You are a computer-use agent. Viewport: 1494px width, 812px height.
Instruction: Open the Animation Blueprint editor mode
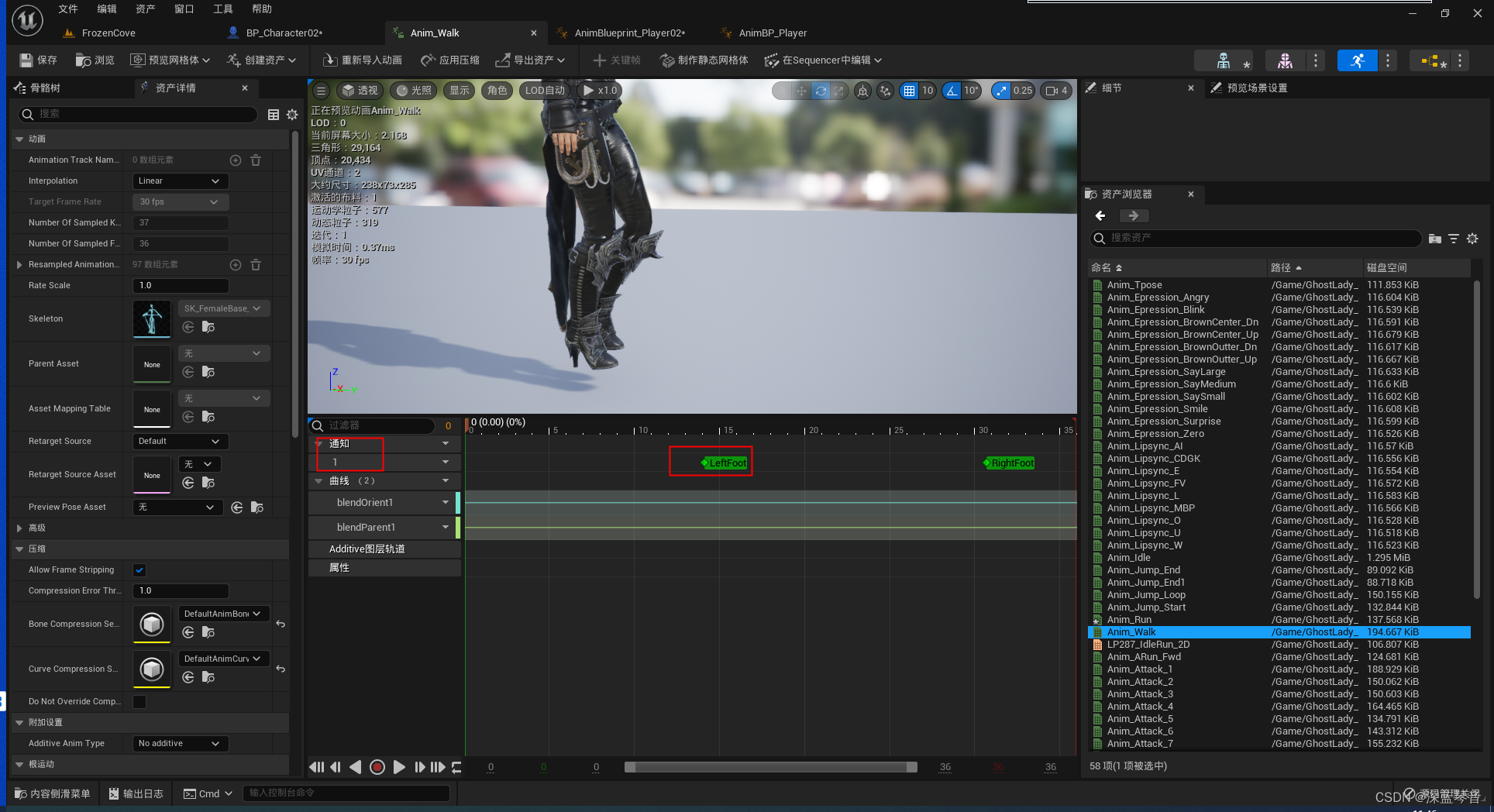(1430, 60)
